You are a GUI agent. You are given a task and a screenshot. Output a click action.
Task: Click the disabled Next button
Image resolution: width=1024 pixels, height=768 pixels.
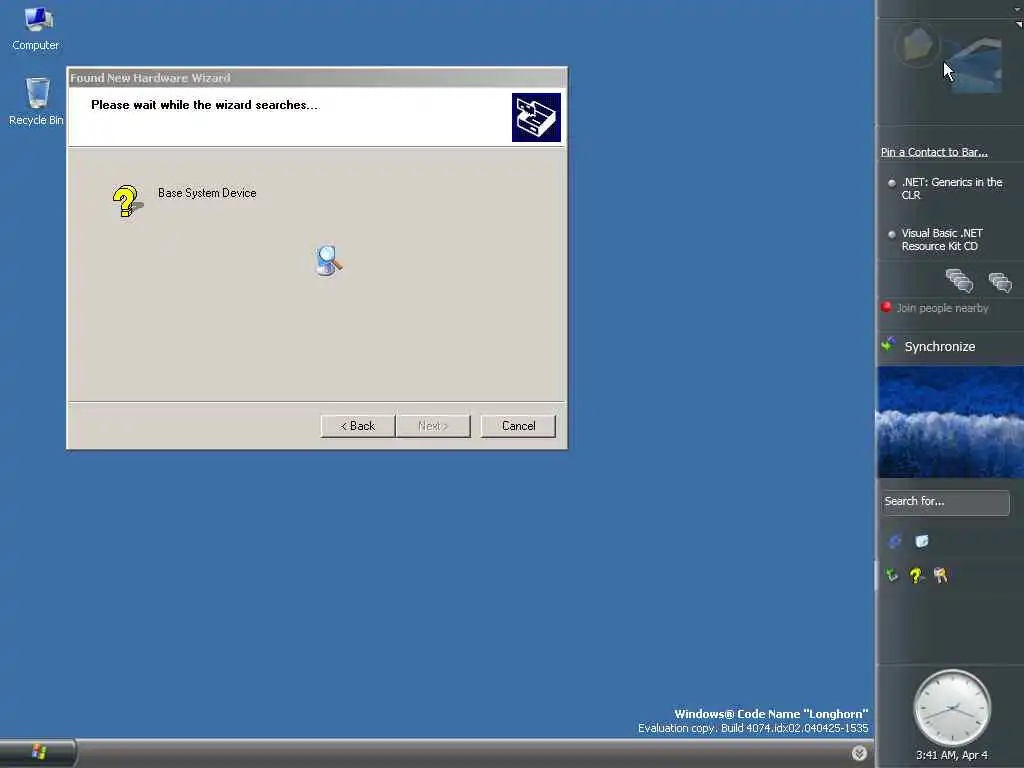pos(433,426)
